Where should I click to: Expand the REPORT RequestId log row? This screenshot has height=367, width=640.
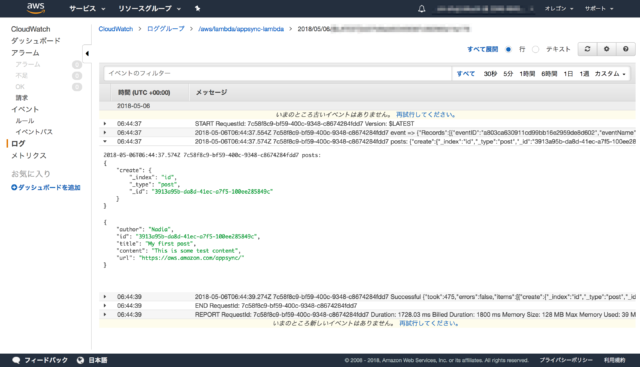tap(105, 315)
